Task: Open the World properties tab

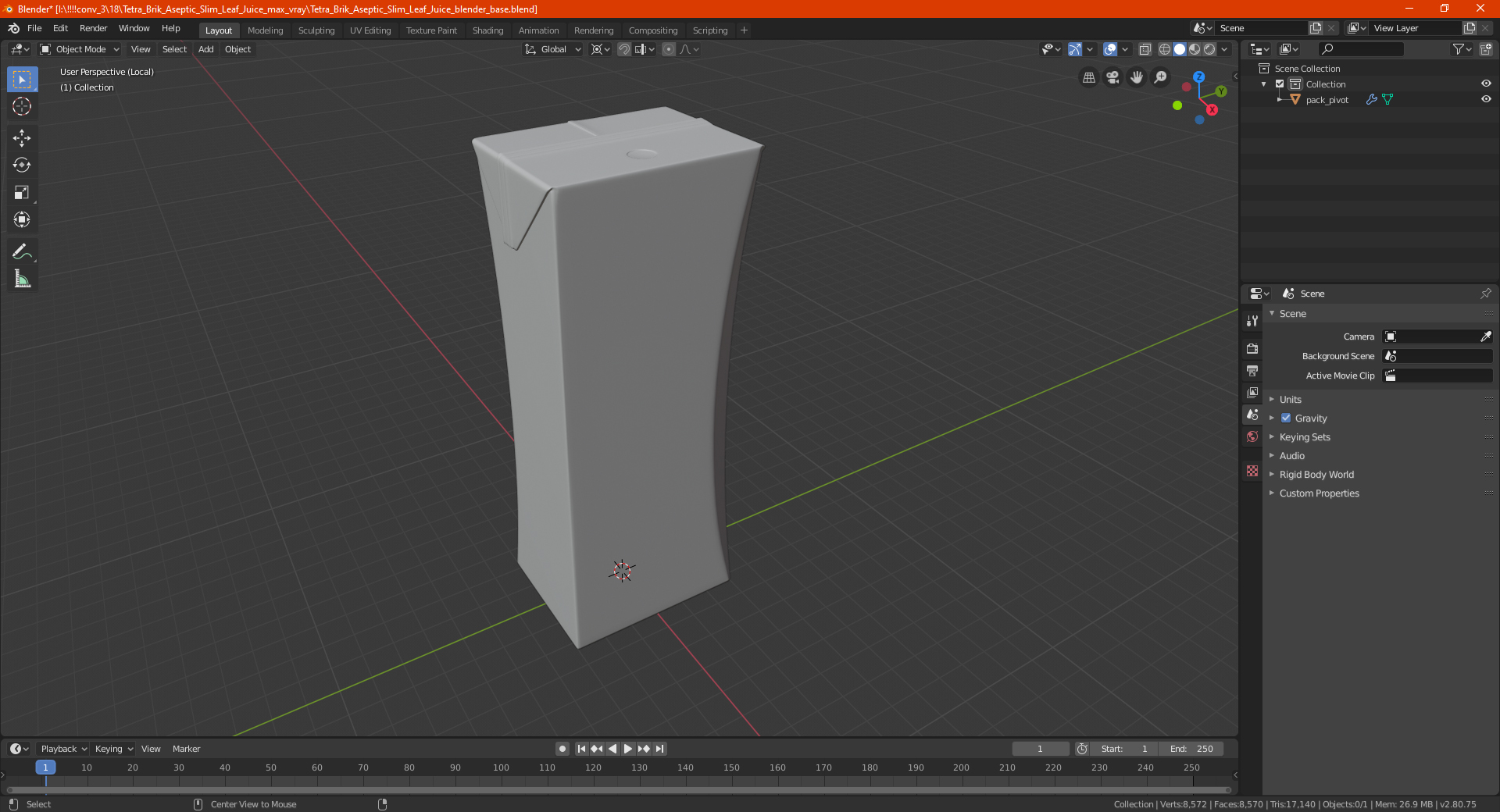Action: tap(1252, 436)
